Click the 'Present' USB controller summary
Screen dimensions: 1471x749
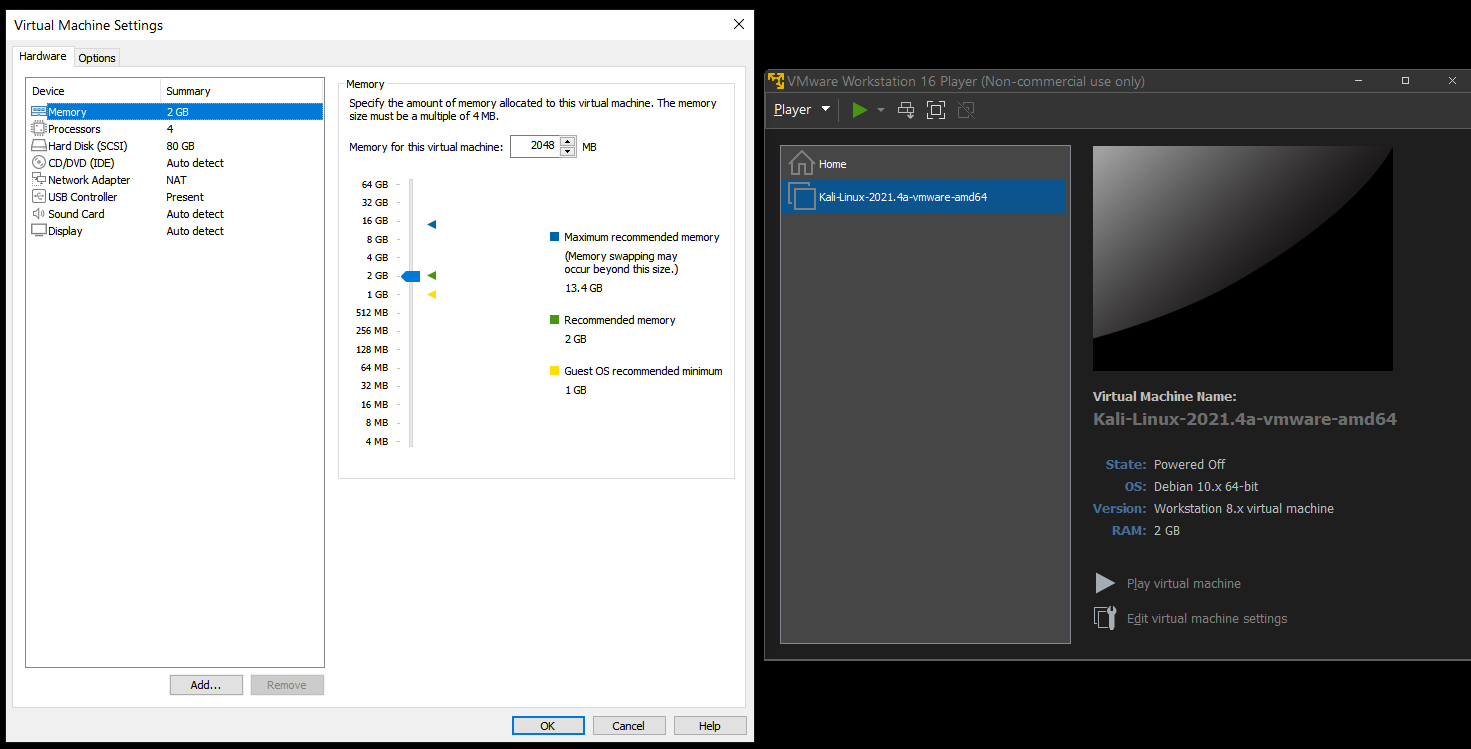(185, 197)
